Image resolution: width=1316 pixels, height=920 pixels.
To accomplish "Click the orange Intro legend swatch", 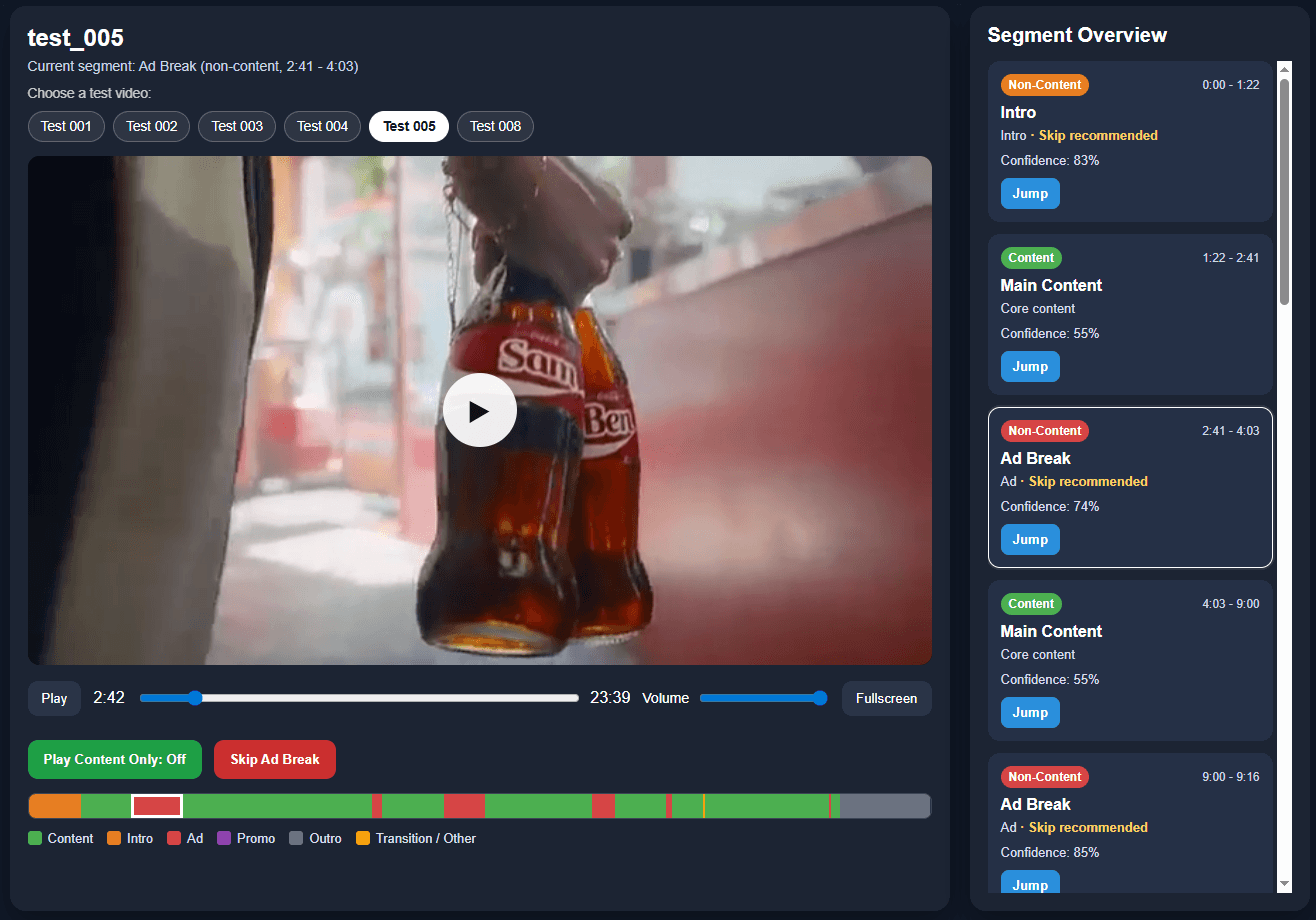I will [114, 838].
